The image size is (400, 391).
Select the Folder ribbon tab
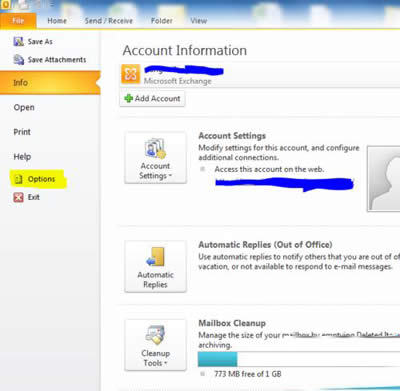[x=162, y=21]
